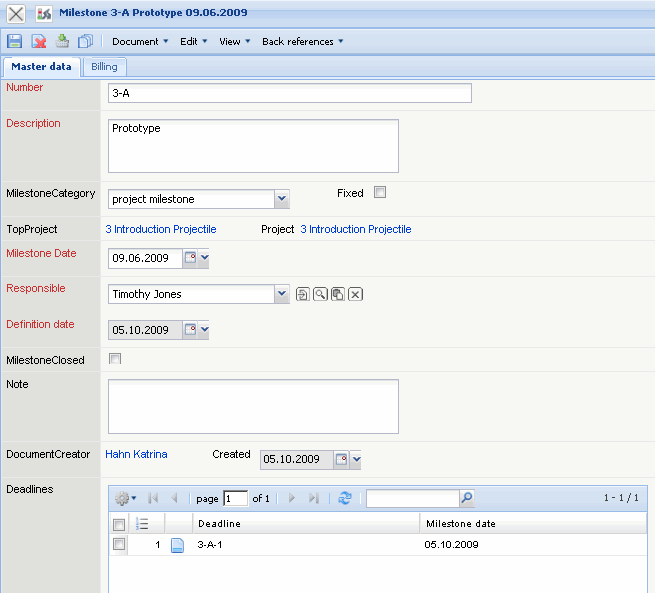Click the copy document icon in toolbar

[x=85, y=41]
